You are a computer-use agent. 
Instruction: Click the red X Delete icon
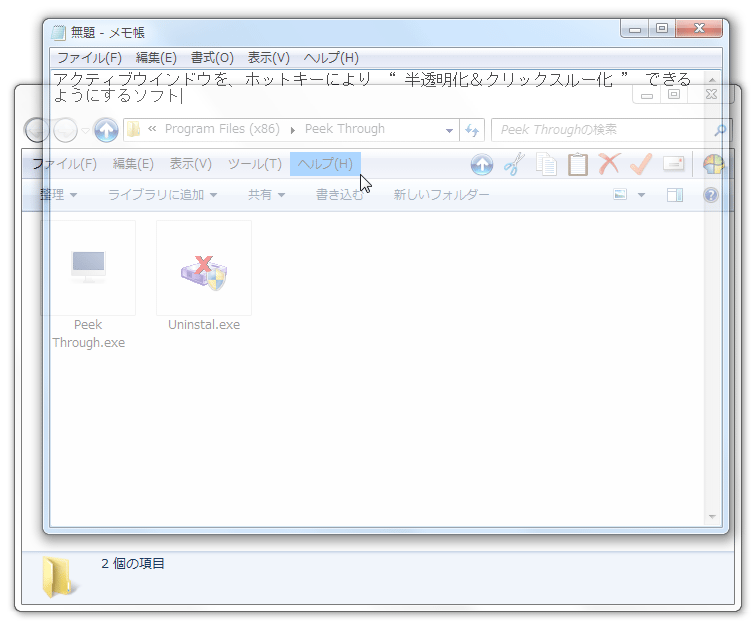609,164
